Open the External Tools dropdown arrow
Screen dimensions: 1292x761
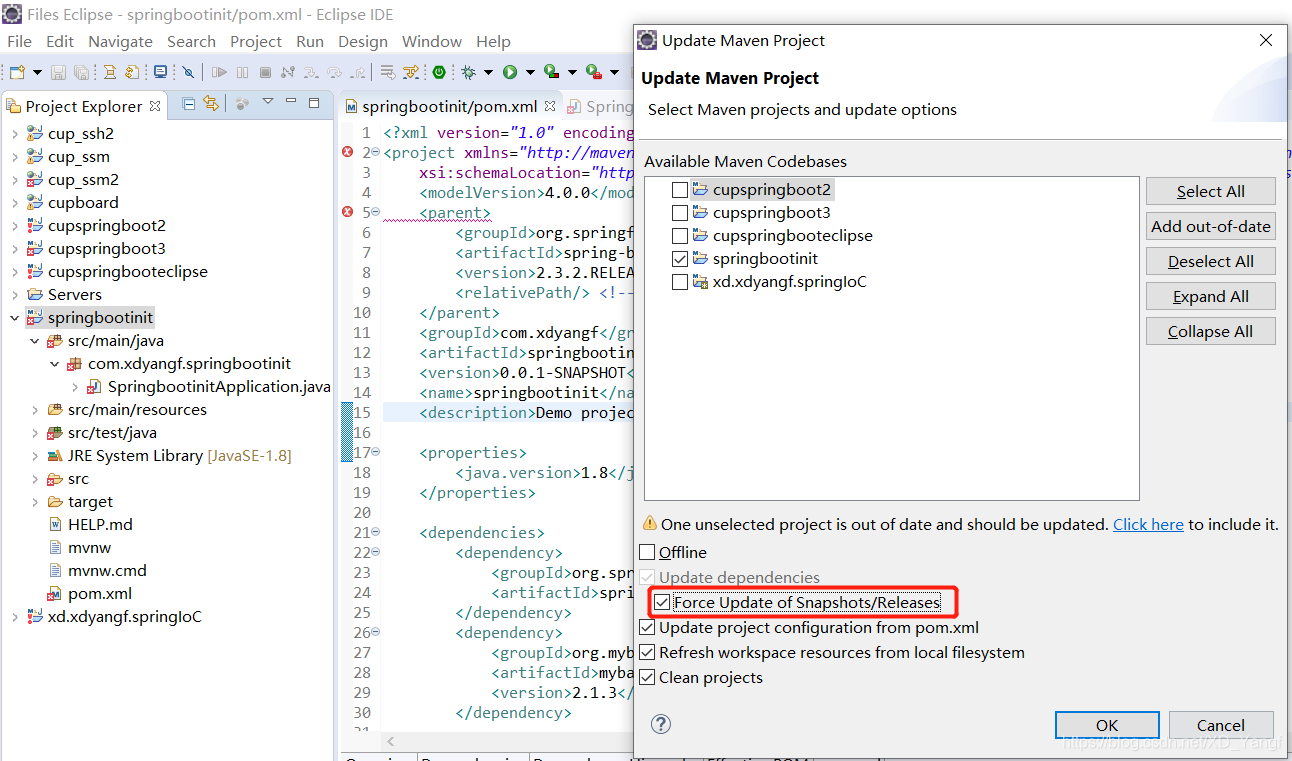(614, 72)
